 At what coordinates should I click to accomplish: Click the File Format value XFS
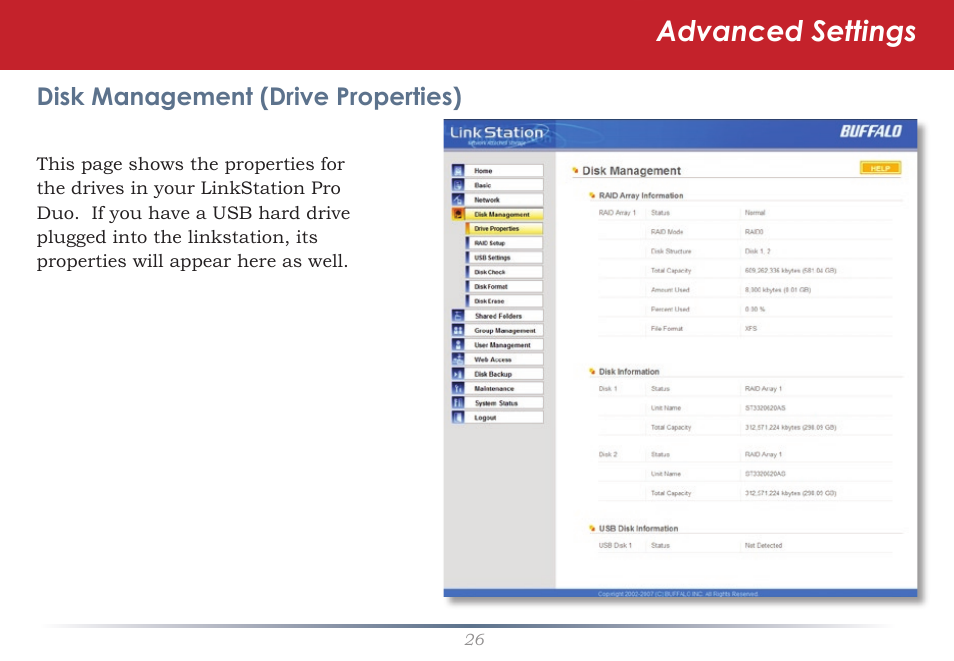751,329
